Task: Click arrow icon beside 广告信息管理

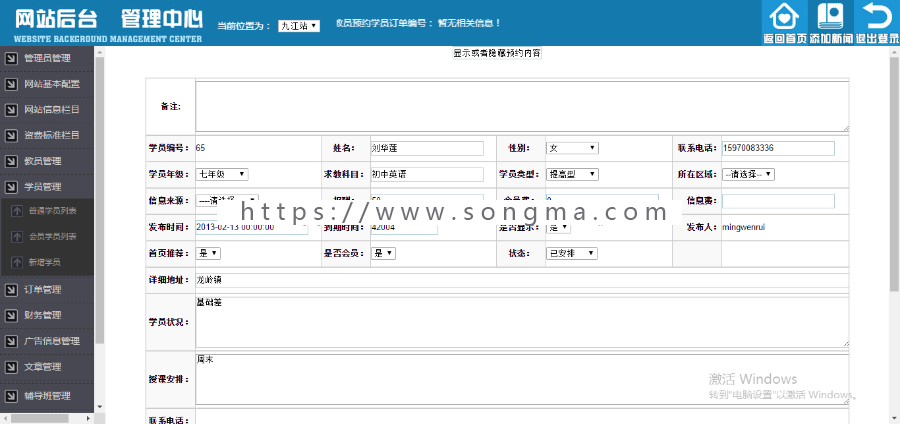Action: coord(11,341)
